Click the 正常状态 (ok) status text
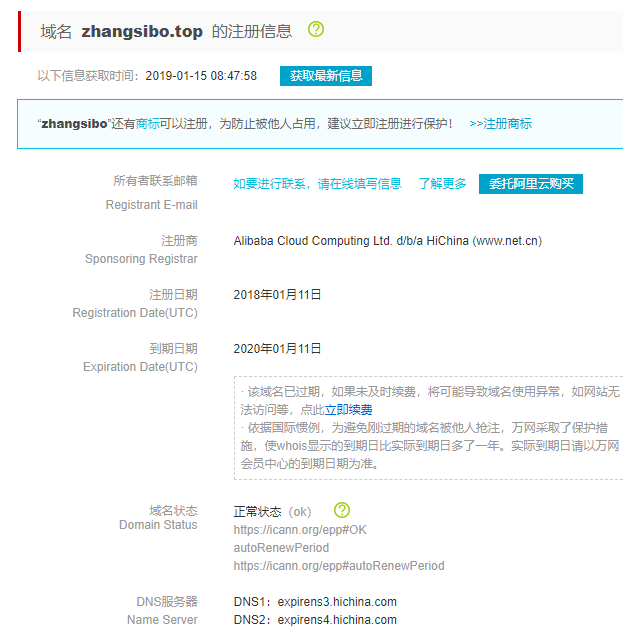Viewport: 623px width, 637px height. click(x=272, y=511)
